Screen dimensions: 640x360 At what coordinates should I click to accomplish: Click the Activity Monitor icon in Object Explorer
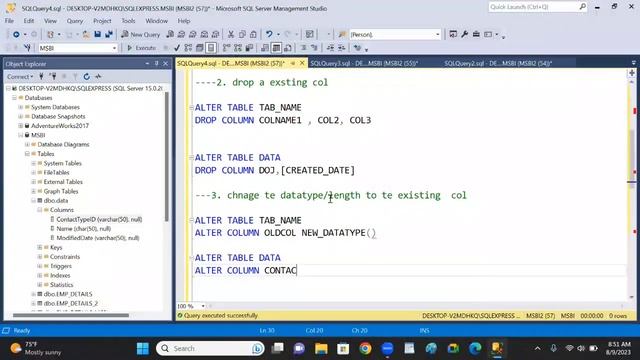[x=98, y=76]
